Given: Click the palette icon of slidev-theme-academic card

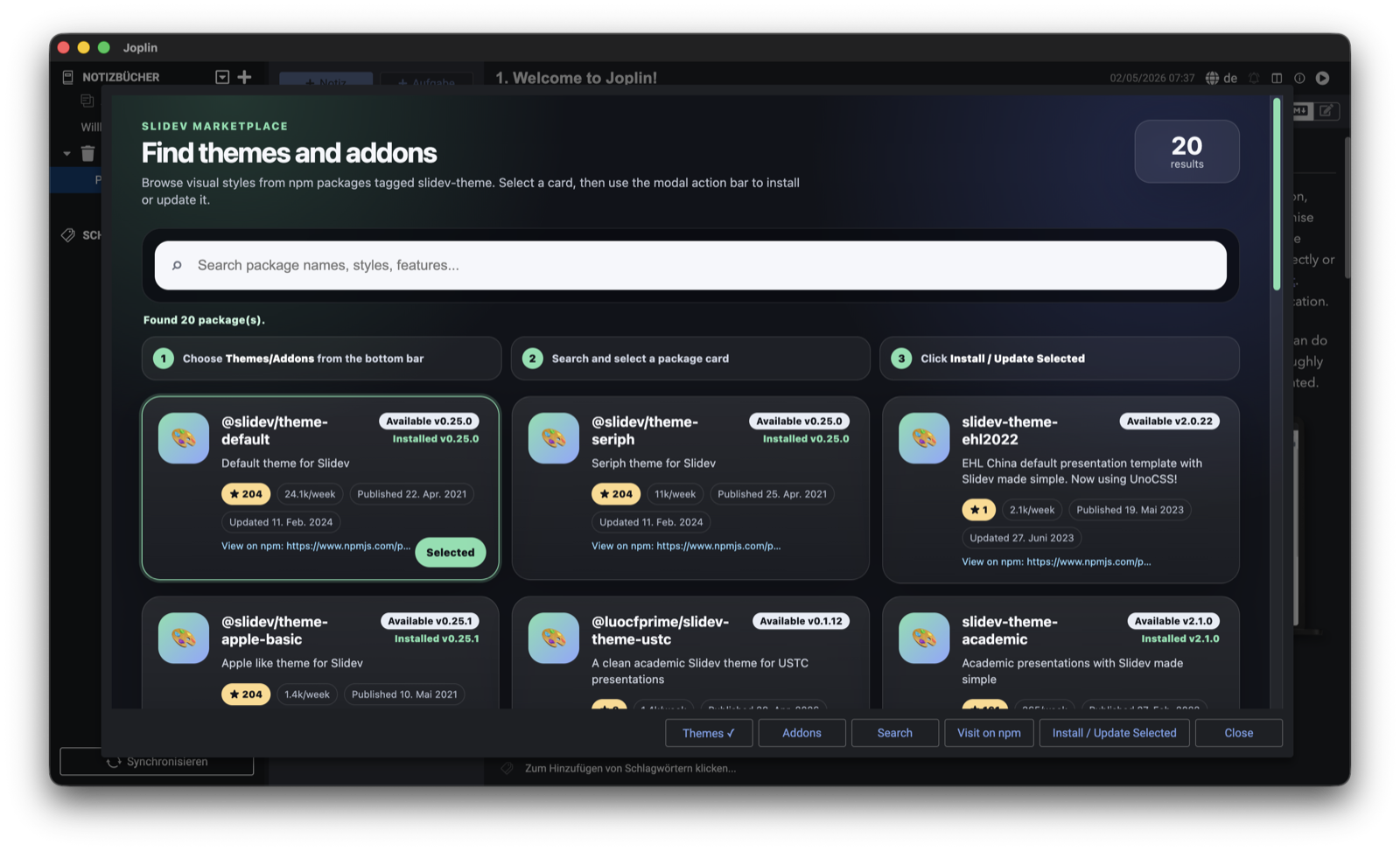Looking at the screenshot, I should [924, 638].
